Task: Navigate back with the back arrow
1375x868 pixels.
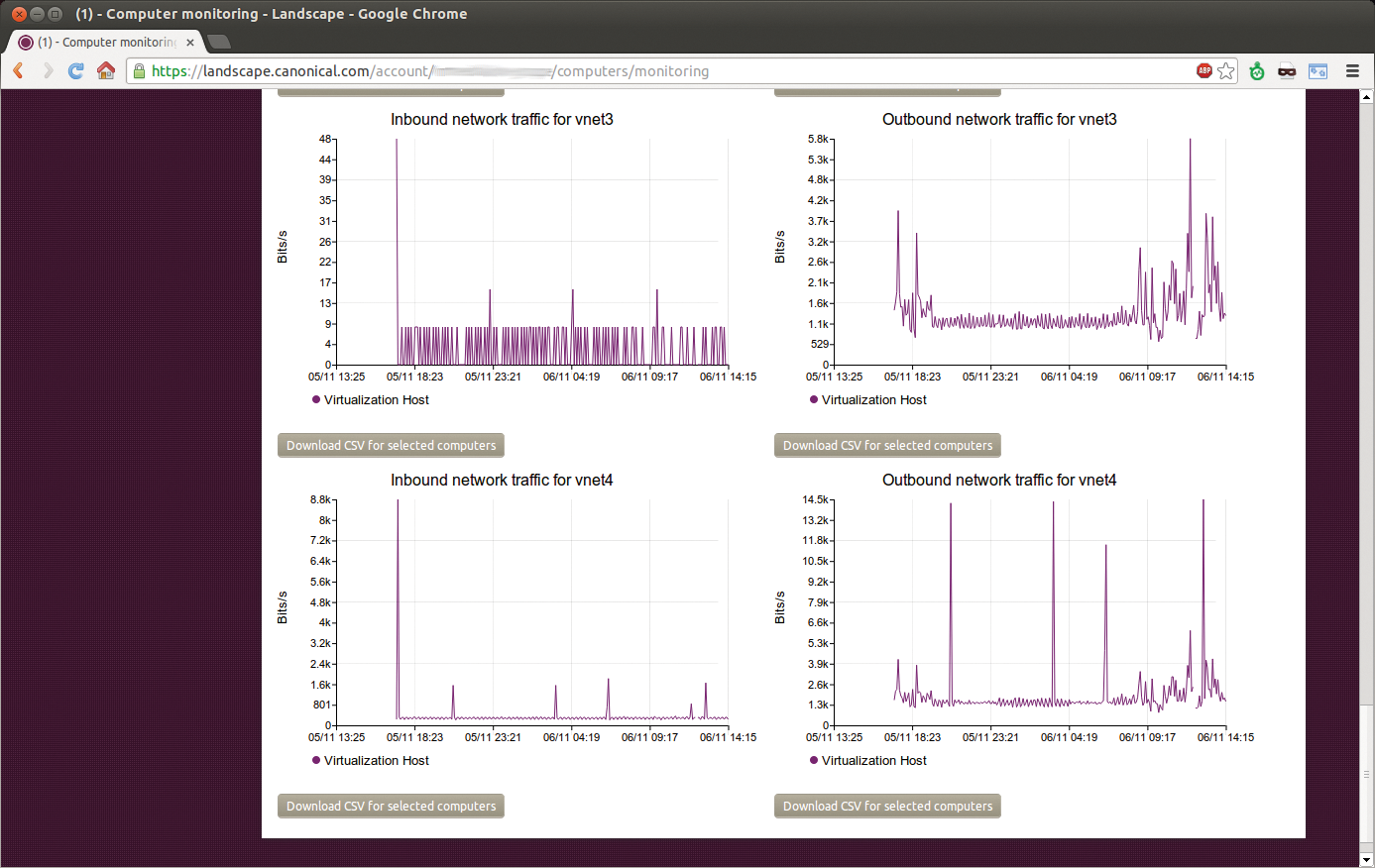Action: (x=20, y=70)
